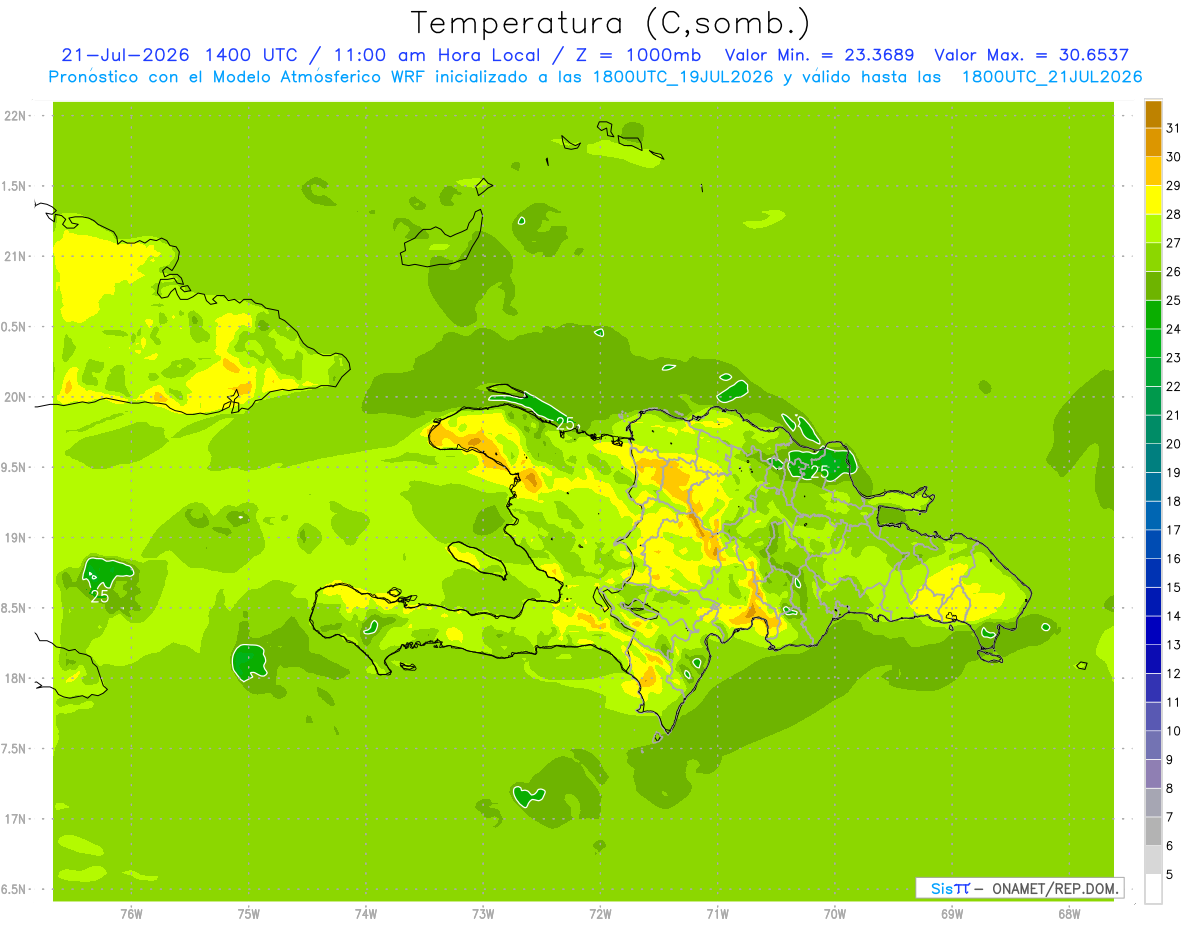Click the legend value '13'

(x=1174, y=644)
